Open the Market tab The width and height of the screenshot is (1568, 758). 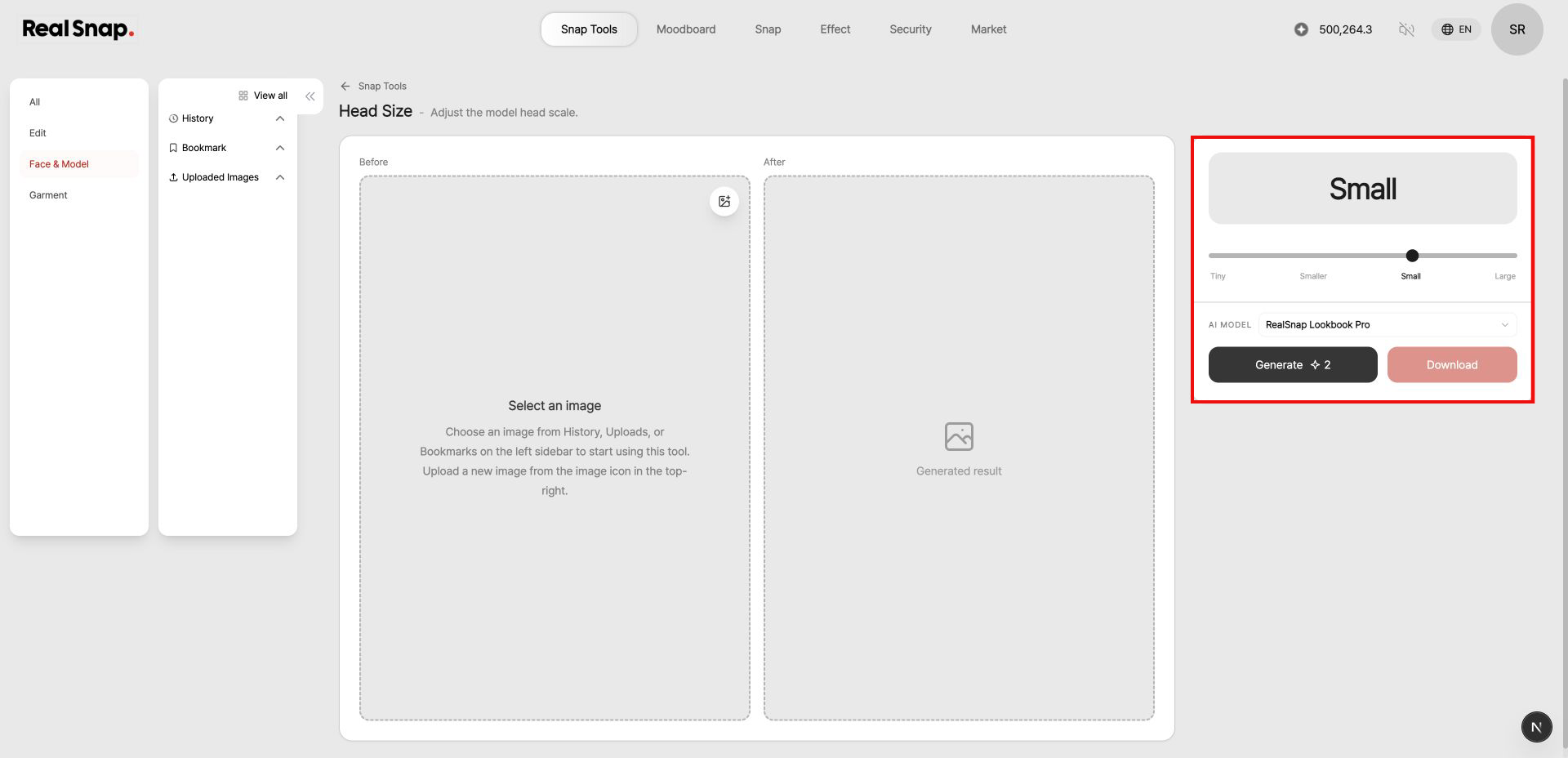point(988,29)
